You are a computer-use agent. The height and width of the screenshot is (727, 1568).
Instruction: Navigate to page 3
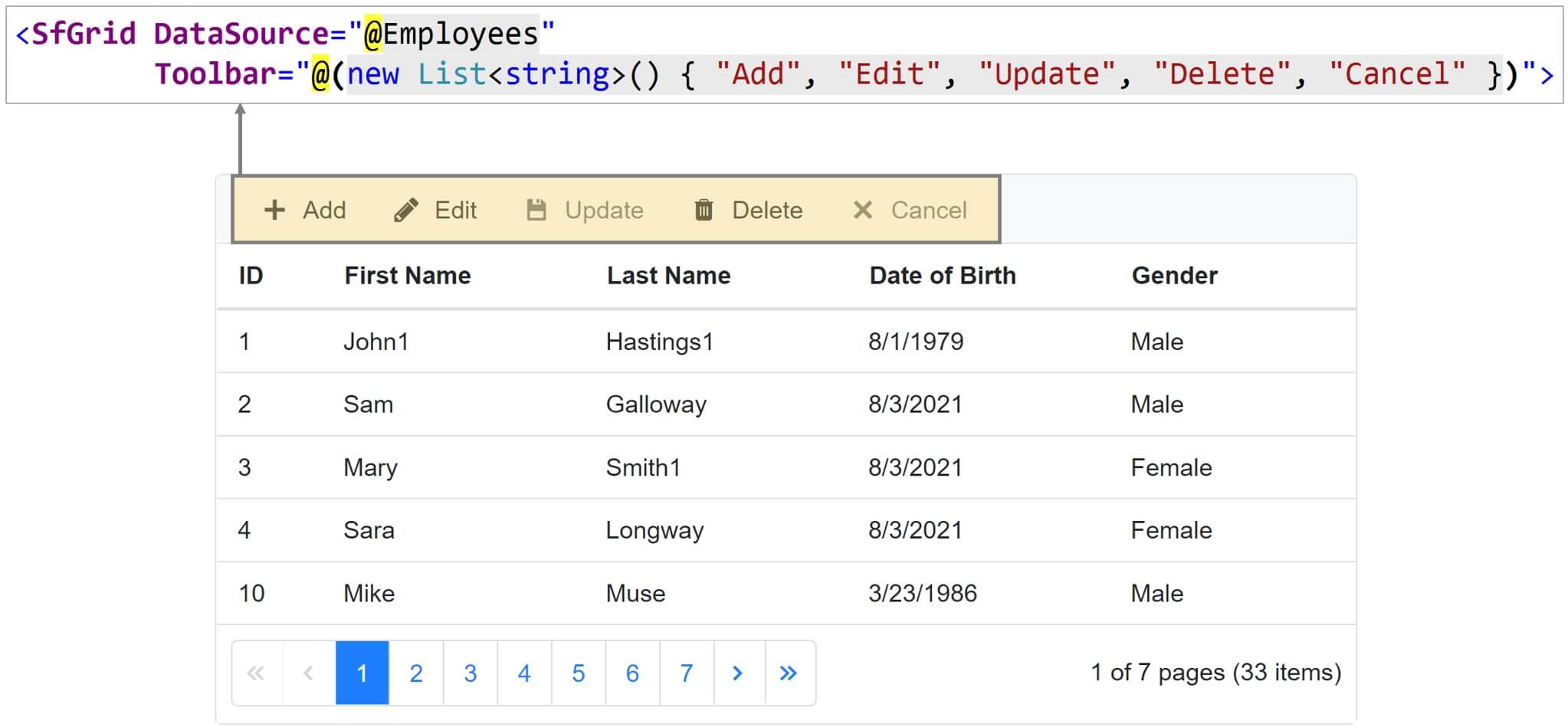tap(470, 673)
